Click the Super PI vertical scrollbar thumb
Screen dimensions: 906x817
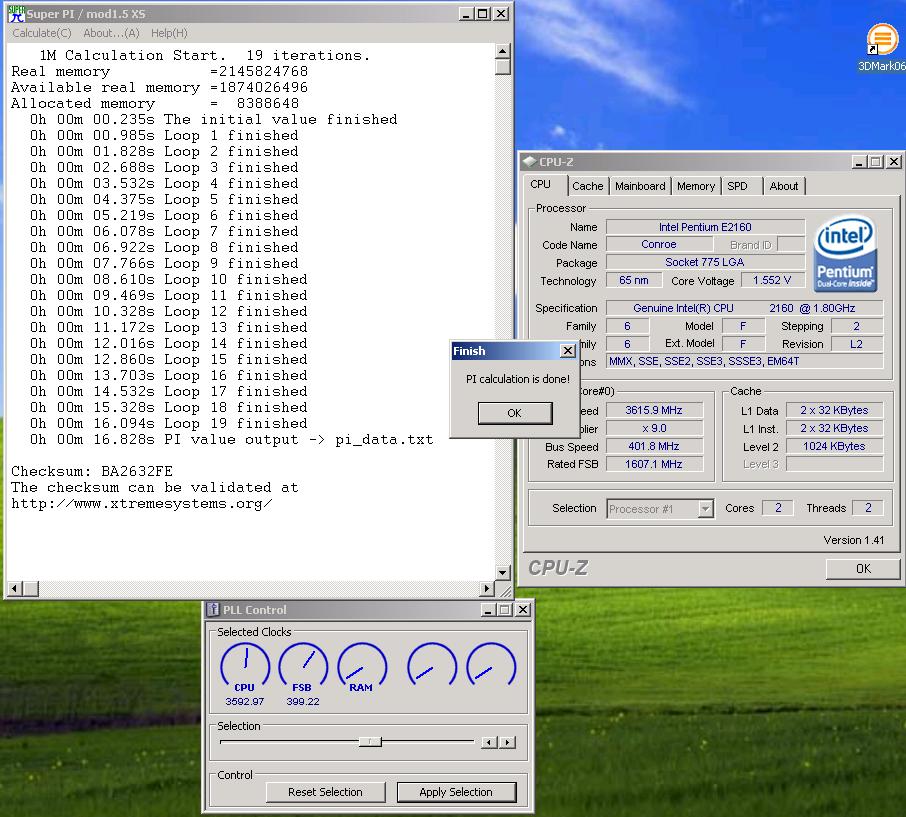pyautogui.click(x=503, y=67)
